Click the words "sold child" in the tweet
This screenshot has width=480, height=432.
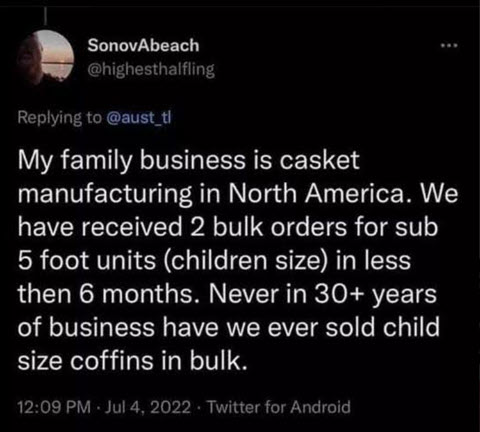382,327
